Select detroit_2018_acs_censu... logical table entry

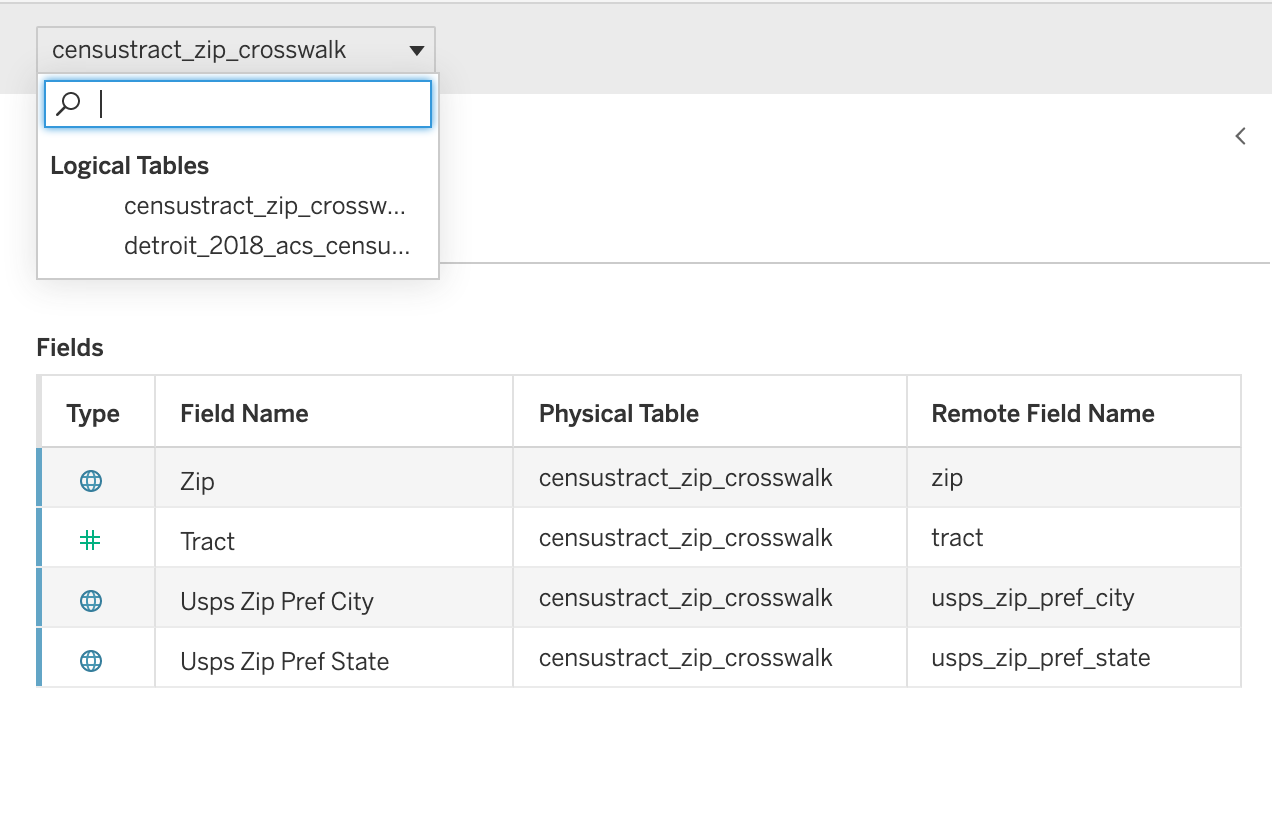pyautogui.click(x=266, y=246)
